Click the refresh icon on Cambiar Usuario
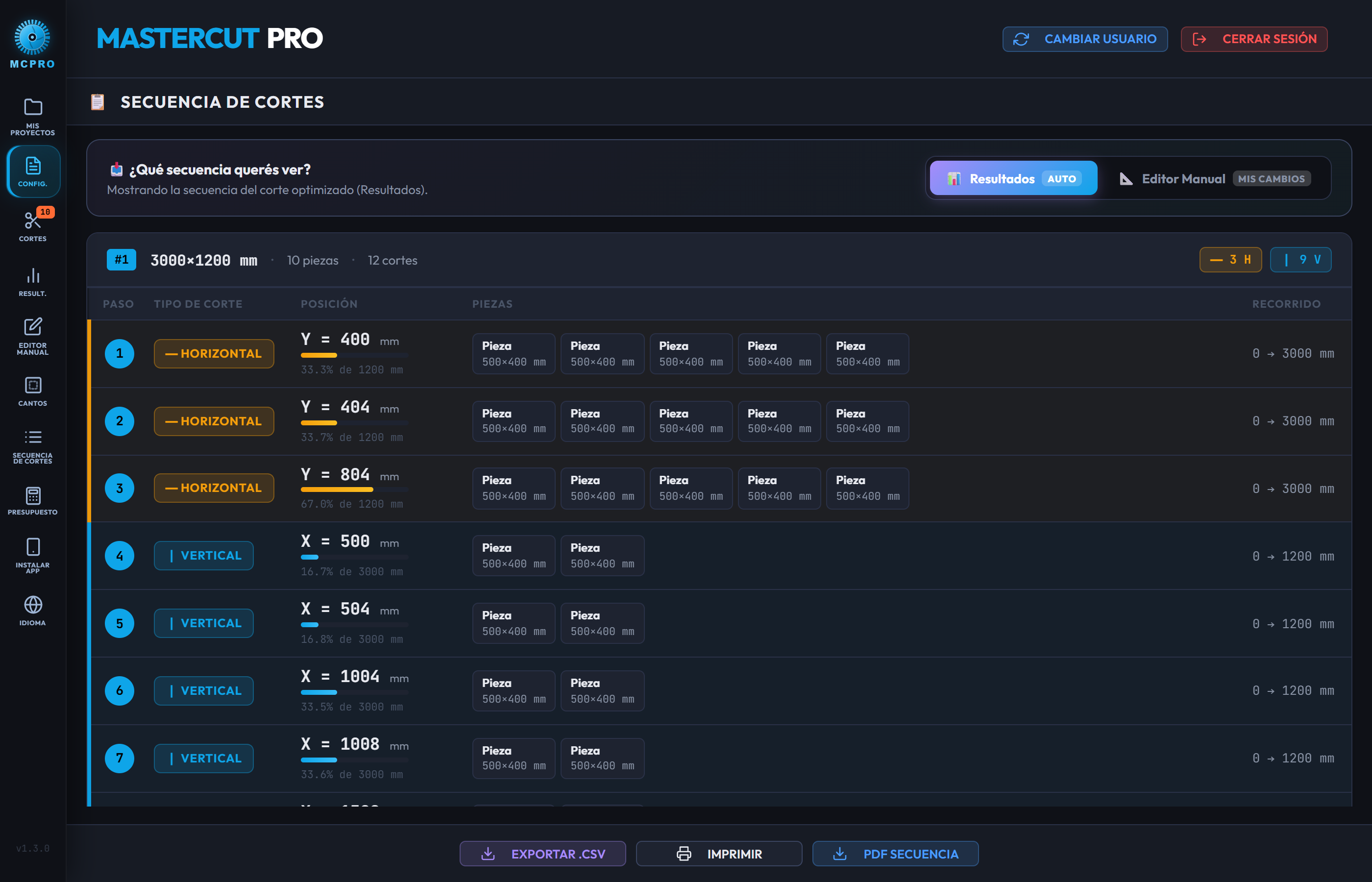Screen dimensions: 1372x882 point(1021,39)
